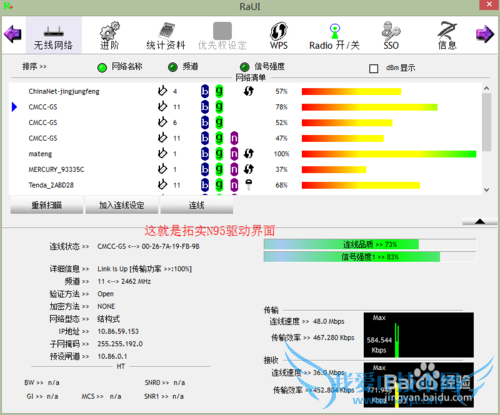Click the antenna icon on ChinaNet-jingjungfeng row
This screenshot has height=415, width=500.
point(162,91)
